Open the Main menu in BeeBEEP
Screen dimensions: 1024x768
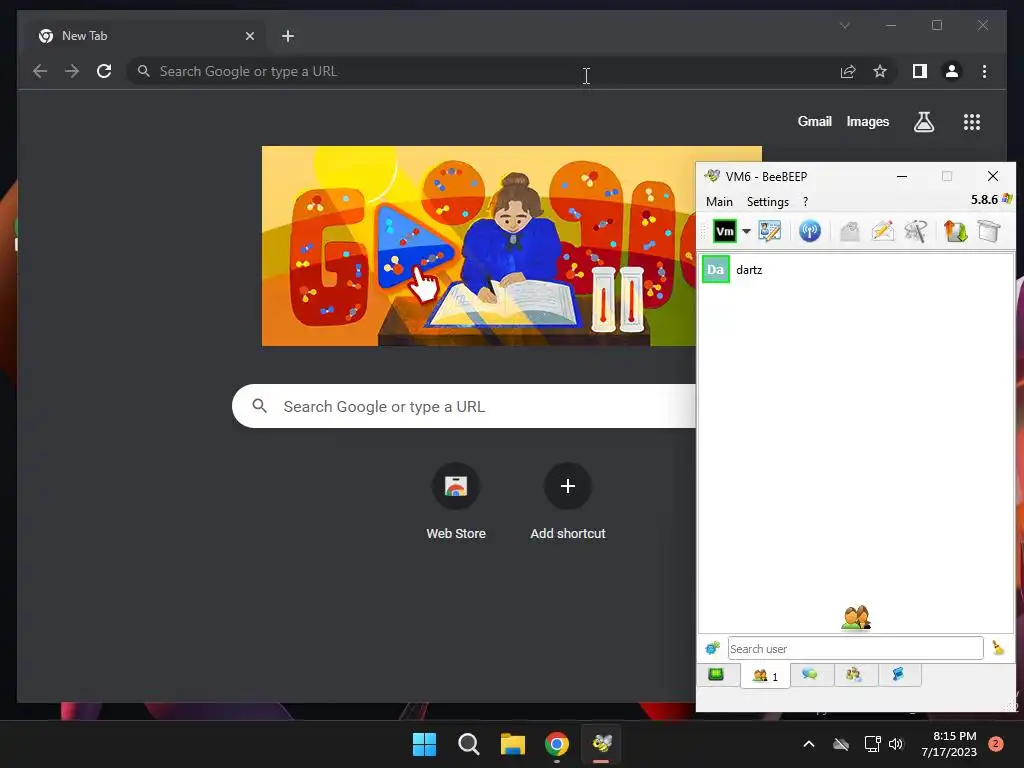pos(719,202)
